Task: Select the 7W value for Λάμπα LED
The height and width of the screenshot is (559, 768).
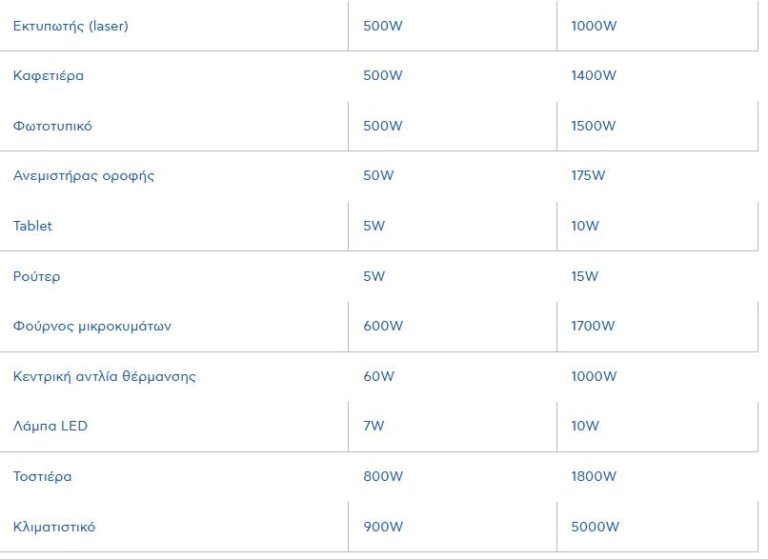Action: tap(374, 426)
